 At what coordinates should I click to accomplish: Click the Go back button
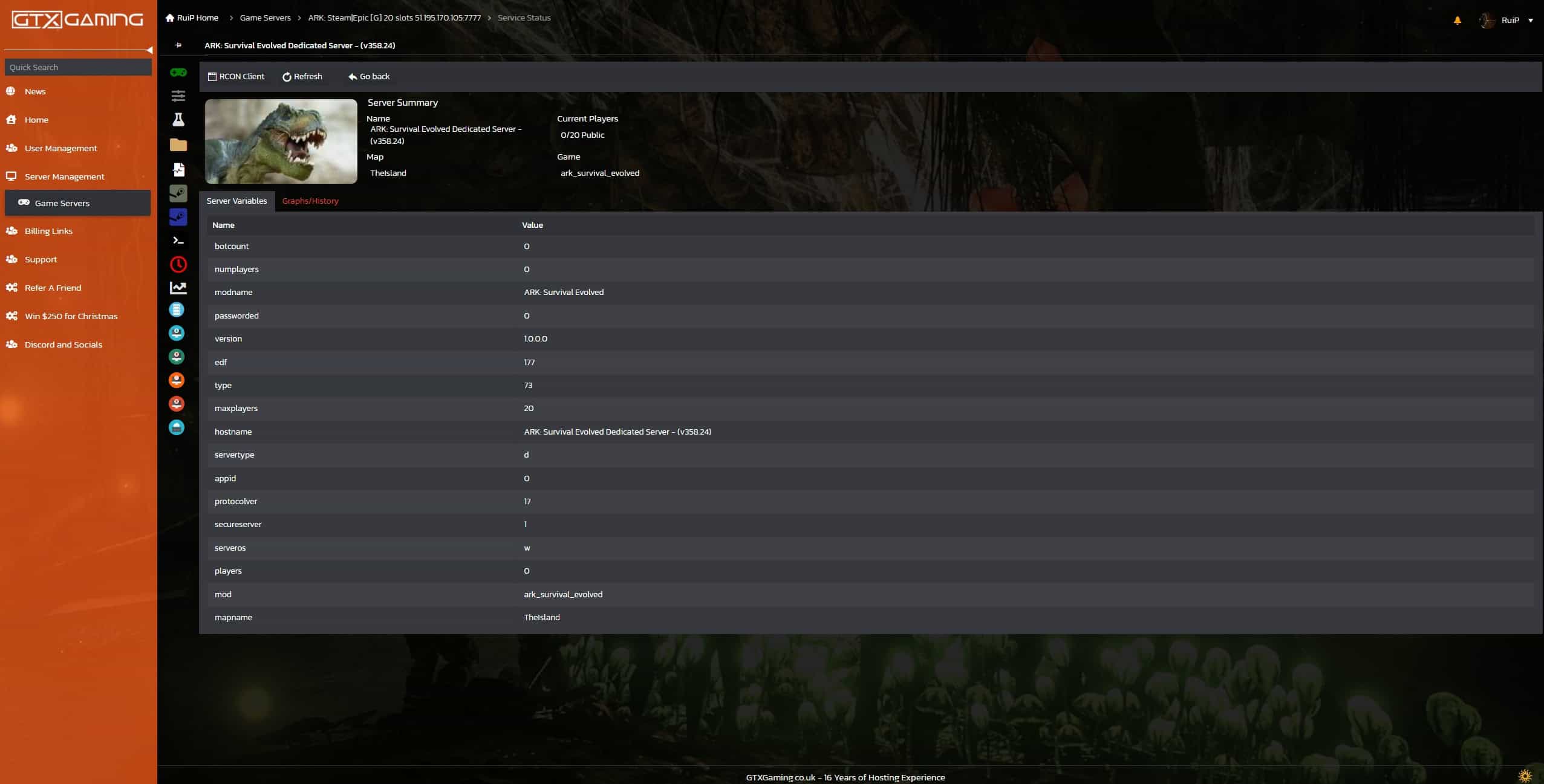369,77
